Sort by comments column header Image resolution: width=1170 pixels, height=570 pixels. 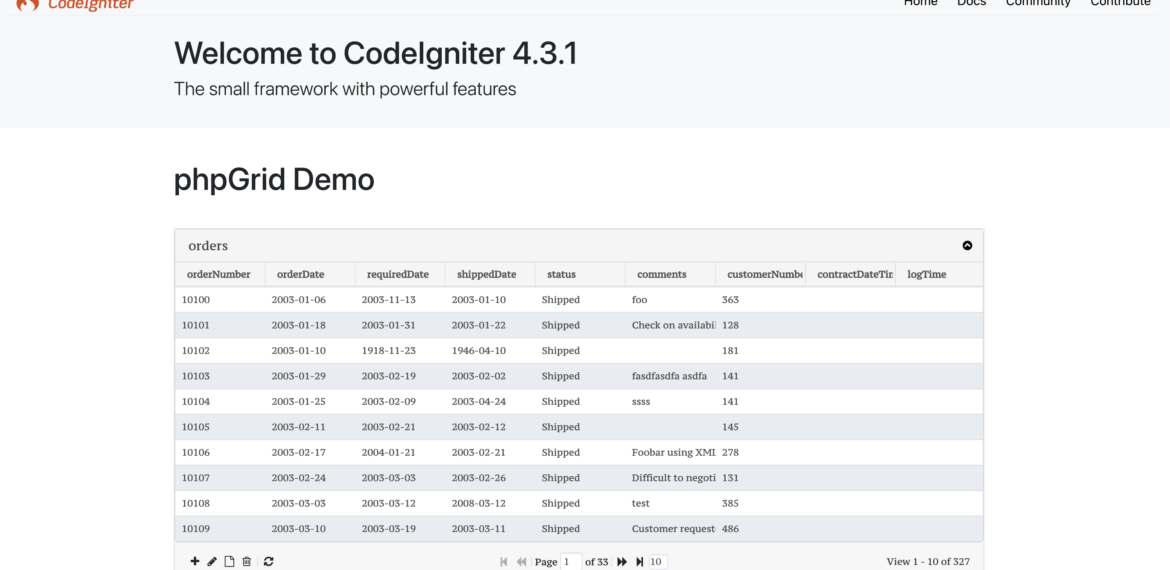(x=671, y=275)
